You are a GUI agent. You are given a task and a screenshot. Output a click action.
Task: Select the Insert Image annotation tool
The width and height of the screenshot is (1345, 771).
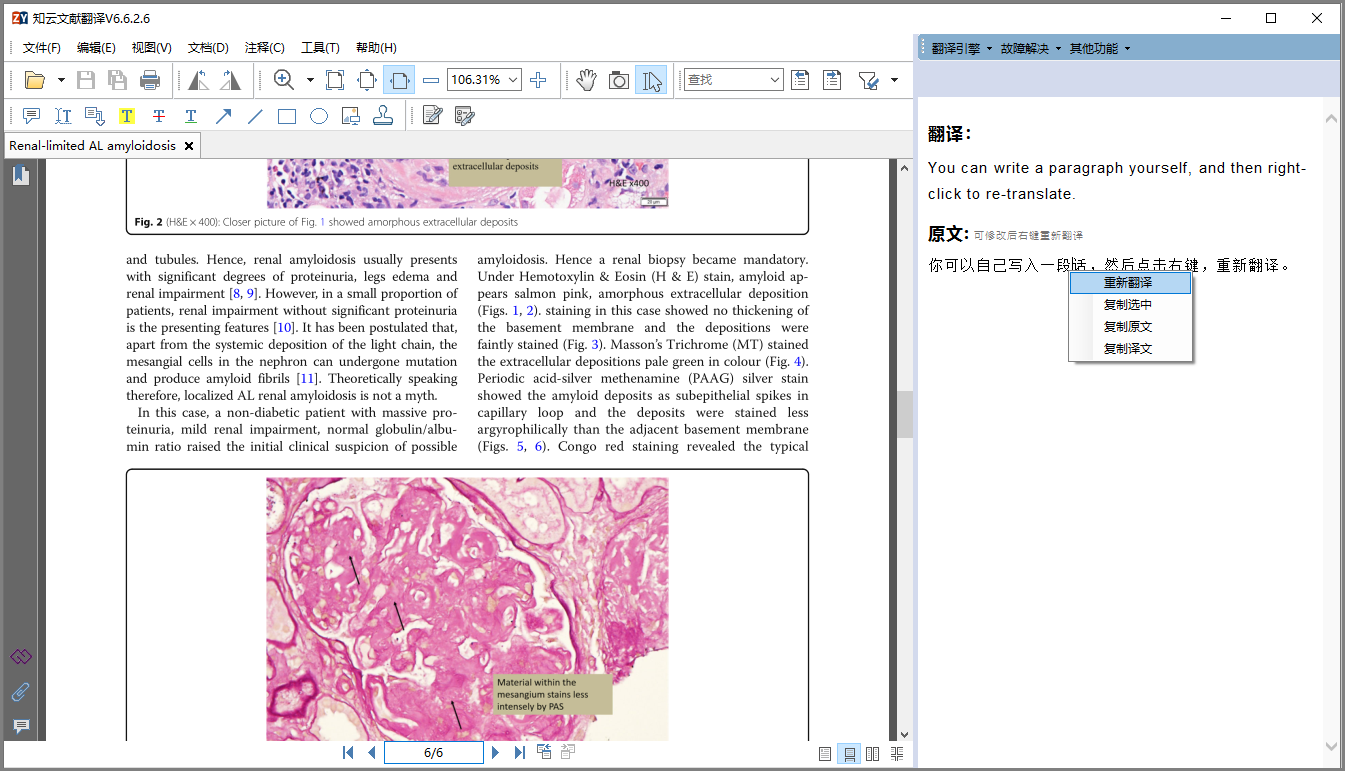pyautogui.click(x=351, y=116)
